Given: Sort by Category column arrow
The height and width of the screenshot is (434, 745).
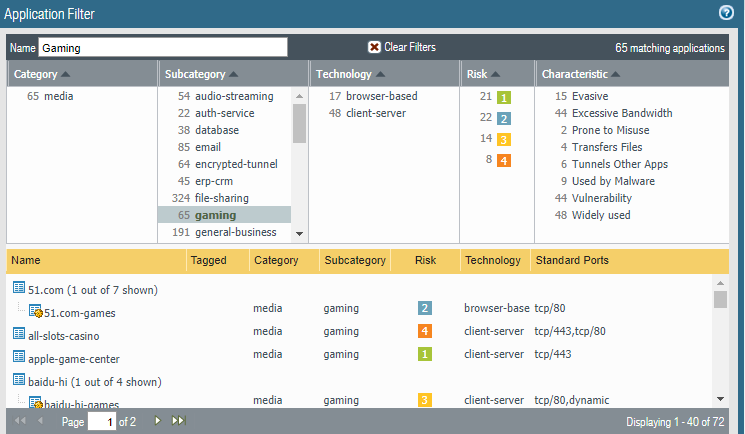Looking at the screenshot, I should point(66,74).
